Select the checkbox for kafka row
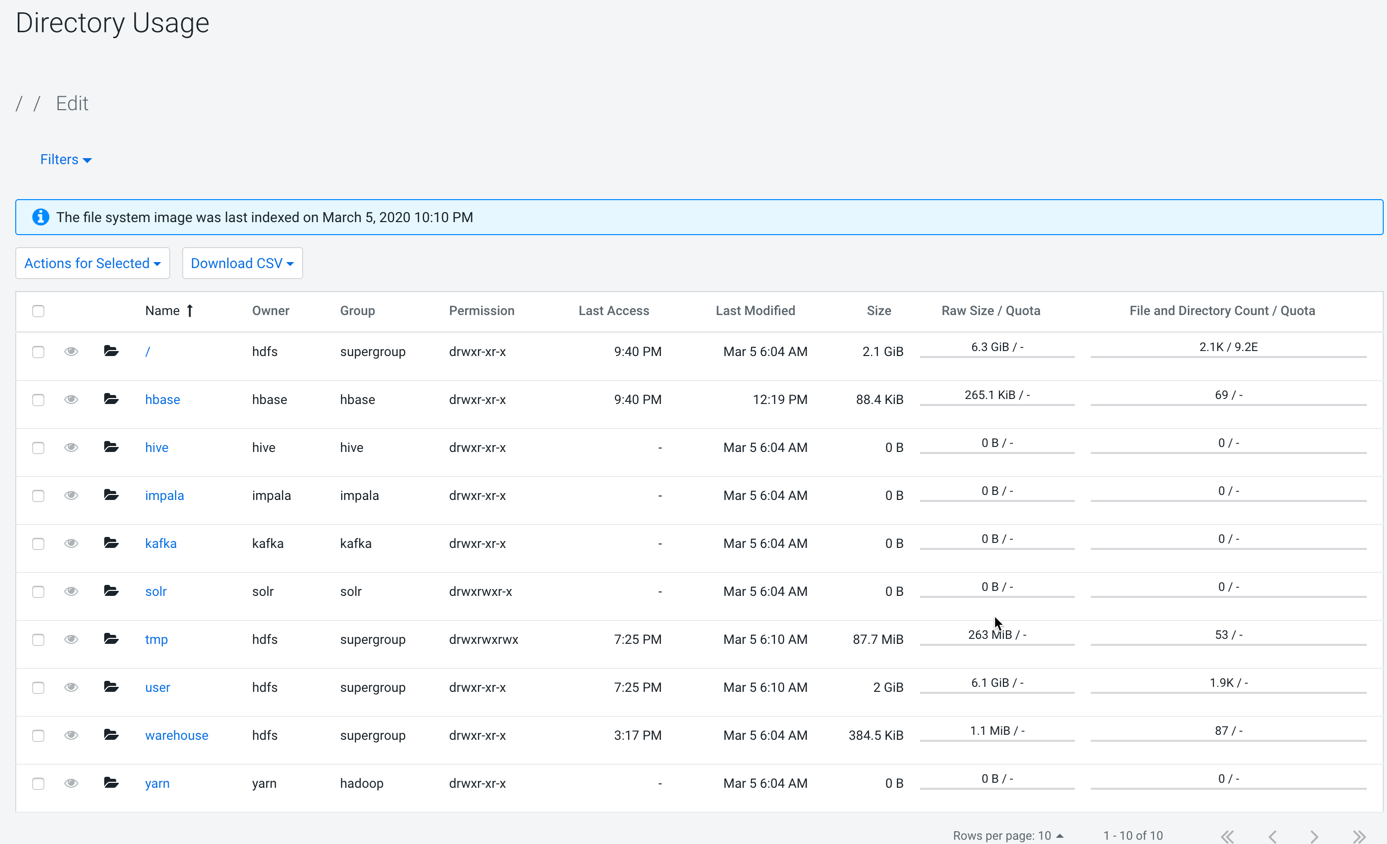 click(38, 543)
